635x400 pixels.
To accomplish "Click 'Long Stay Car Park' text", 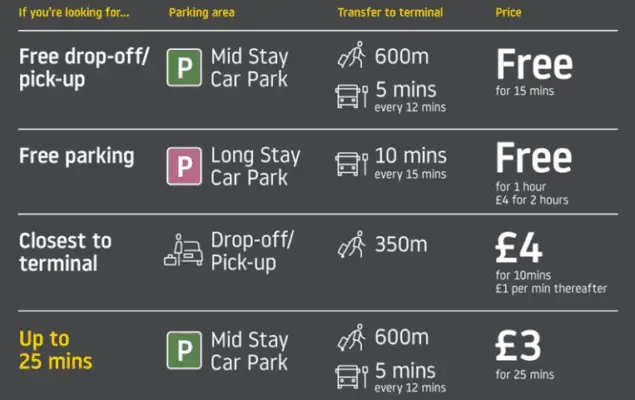I will 256,166.
